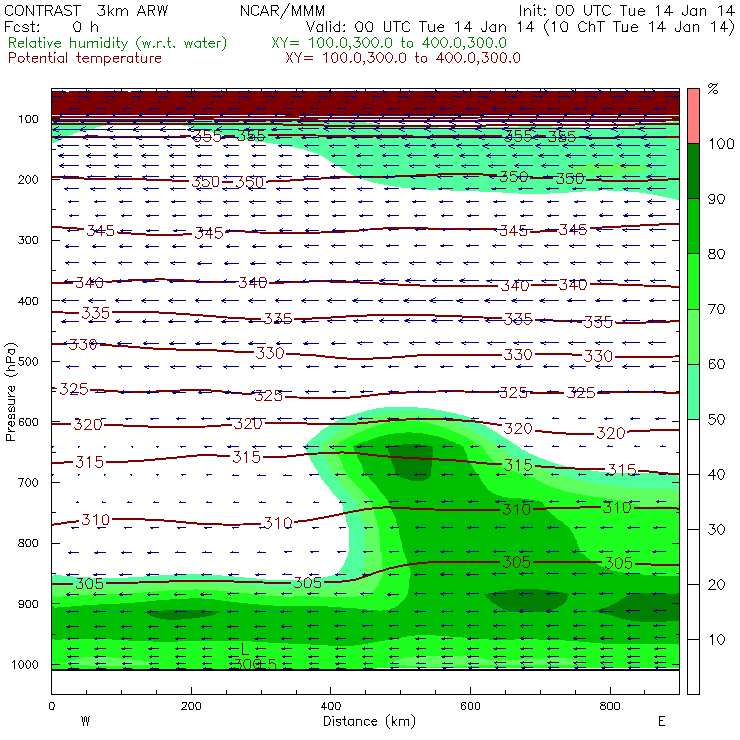The height and width of the screenshot is (740, 740).
Task: Click the "Init: 00 UTC Tue 14 Jan 14" text
Action: click(x=626, y=11)
